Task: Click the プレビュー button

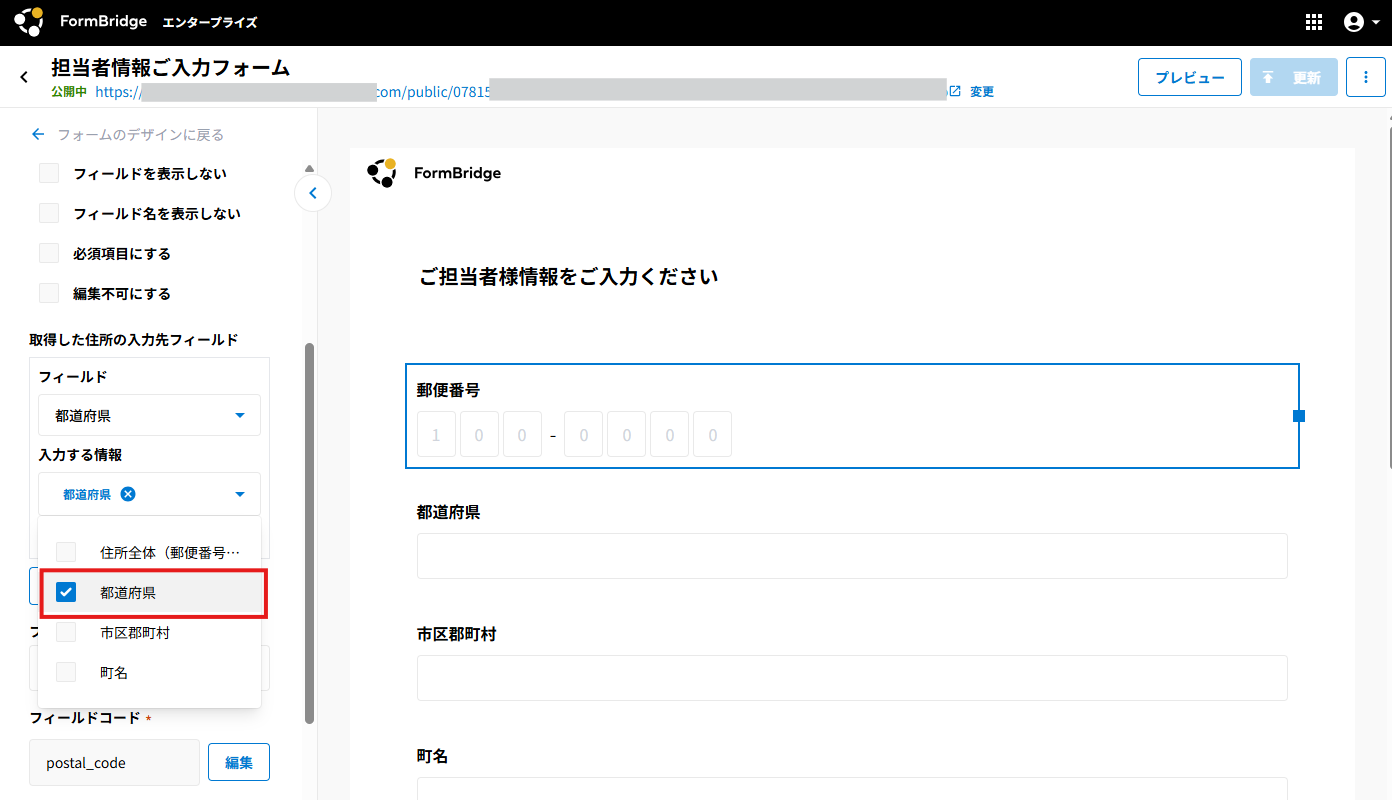Action: click(1189, 77)
